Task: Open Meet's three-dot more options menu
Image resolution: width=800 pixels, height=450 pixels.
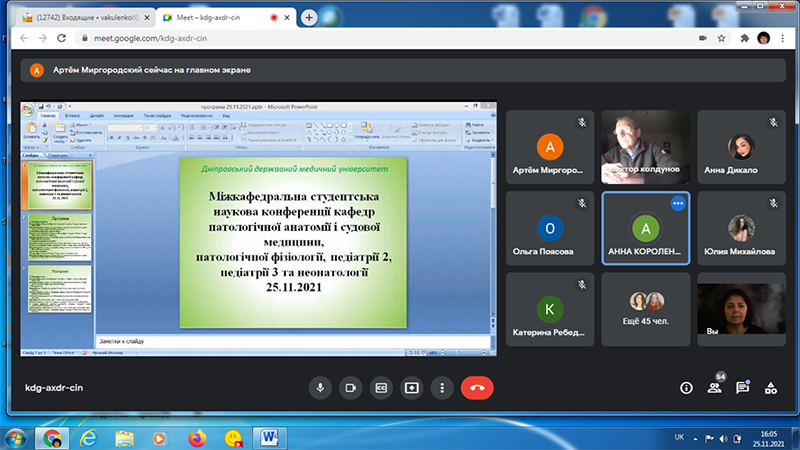Action: pyautogui.click(x=441, y=387)
